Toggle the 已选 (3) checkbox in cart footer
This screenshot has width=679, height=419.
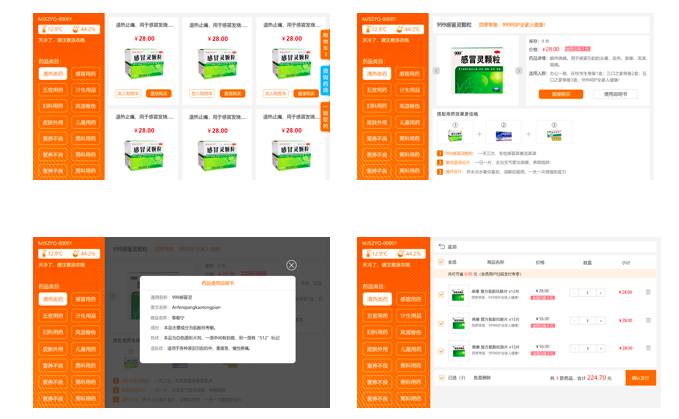441,377
